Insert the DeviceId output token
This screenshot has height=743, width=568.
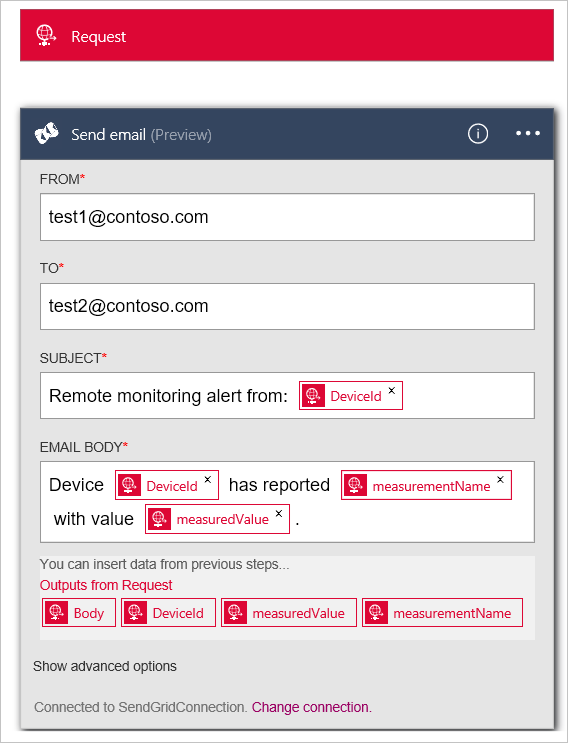[168, 613]
